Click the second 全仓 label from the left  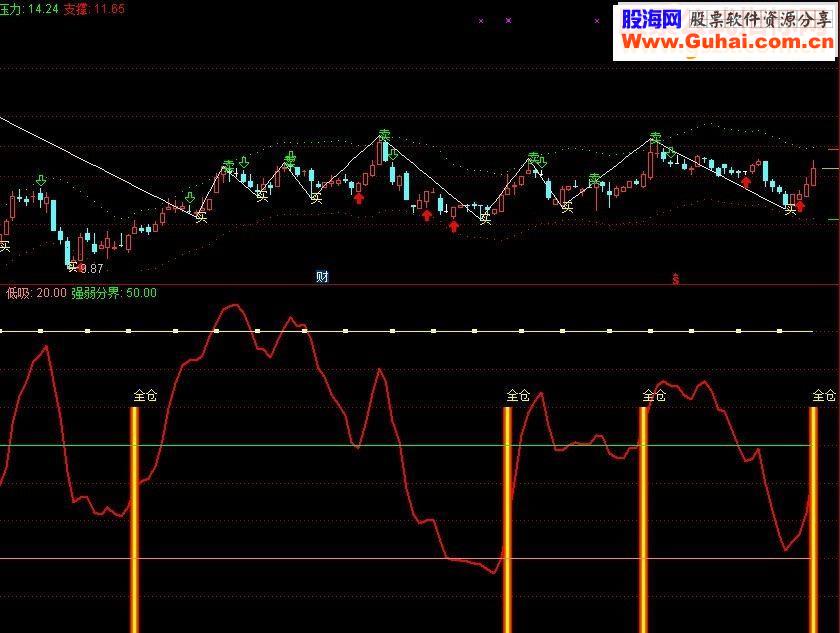(518, 396)
